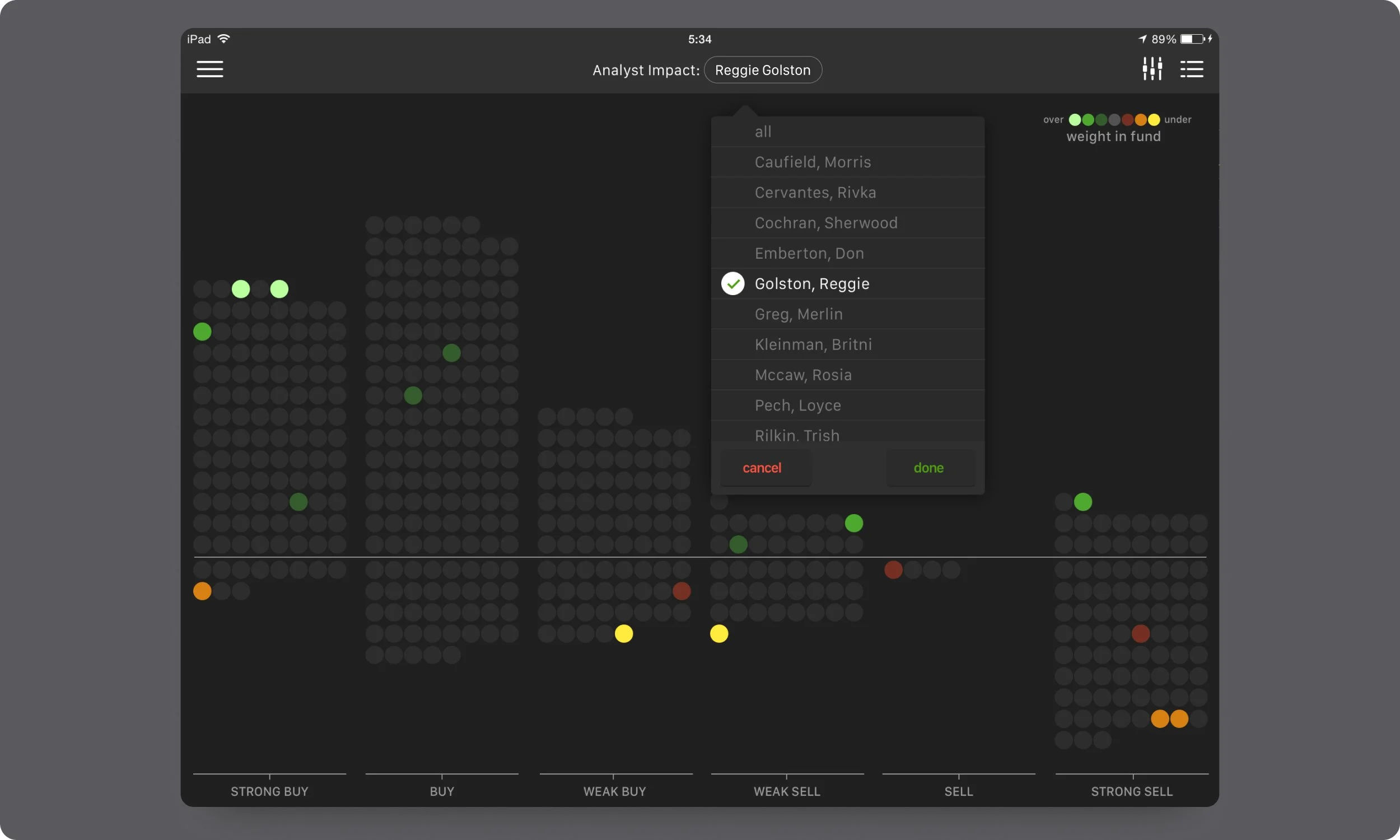Switch to list view icon
Screen dimensions: 1400x840
tap(1191, 69)
